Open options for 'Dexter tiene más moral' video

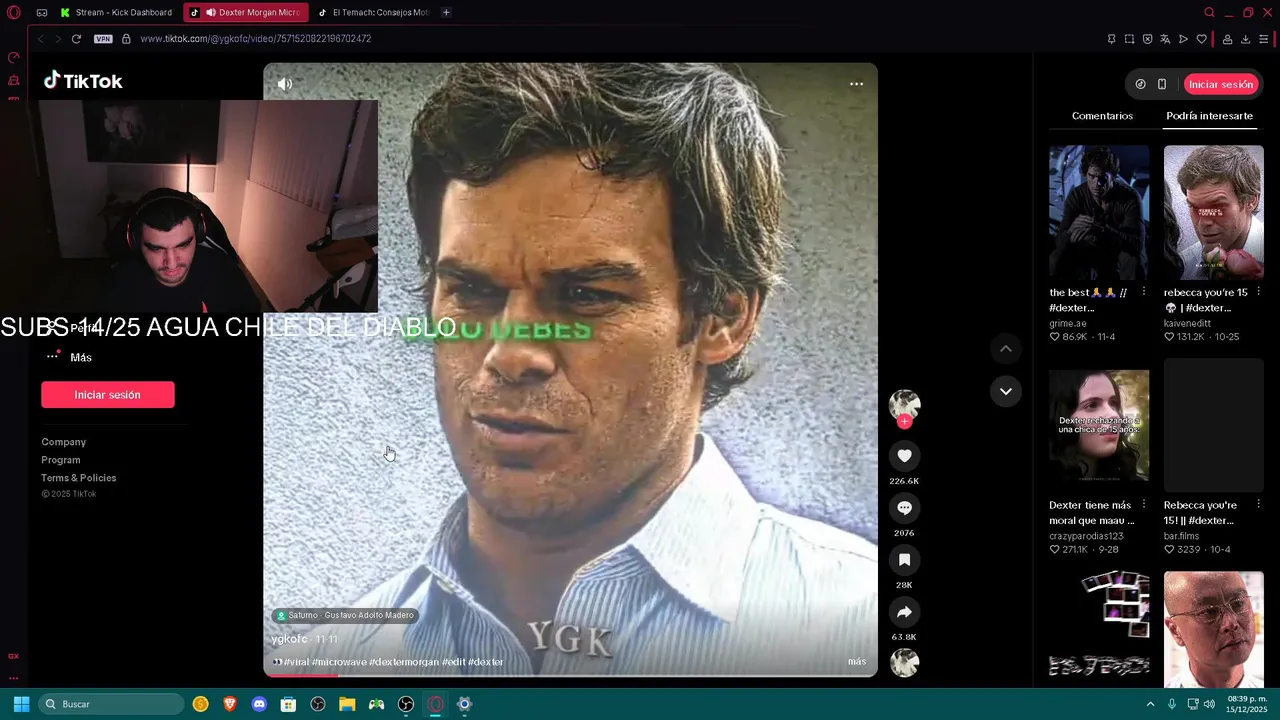(x=1144, y=505)
